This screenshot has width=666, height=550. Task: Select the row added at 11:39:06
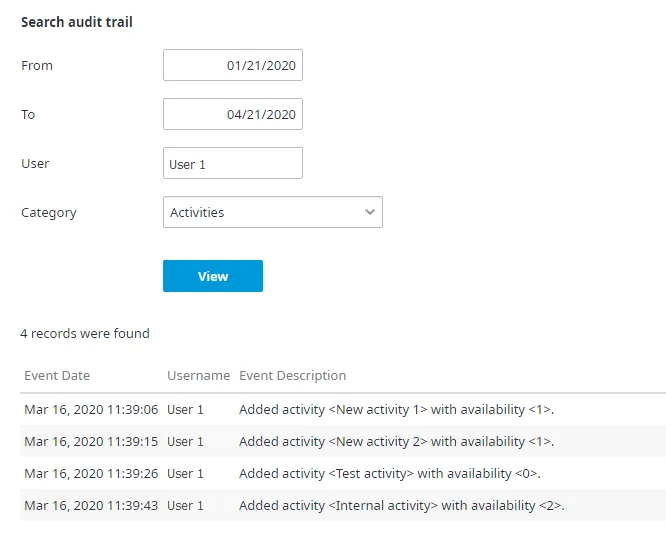tap(343, 409)
